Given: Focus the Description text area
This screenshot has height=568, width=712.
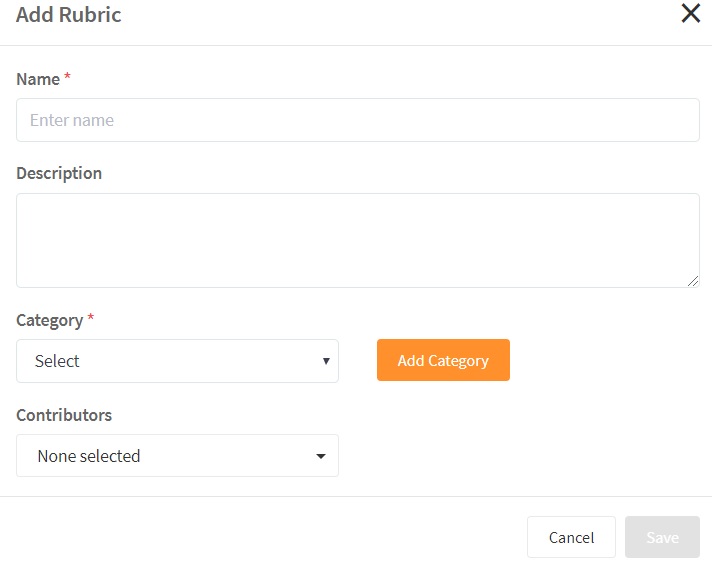Looking at the screenshot, I should pyautogui.click(x=357, y=240).
